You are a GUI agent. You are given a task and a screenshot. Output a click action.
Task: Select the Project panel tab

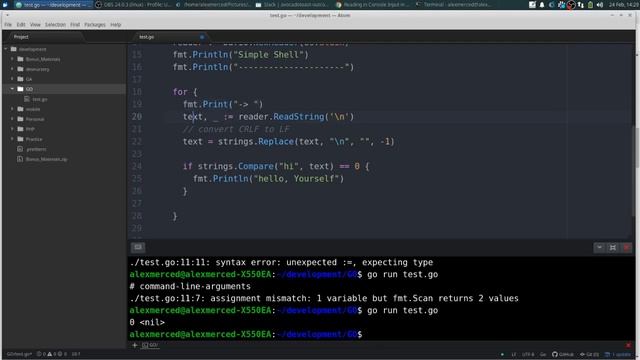[45, 37]
